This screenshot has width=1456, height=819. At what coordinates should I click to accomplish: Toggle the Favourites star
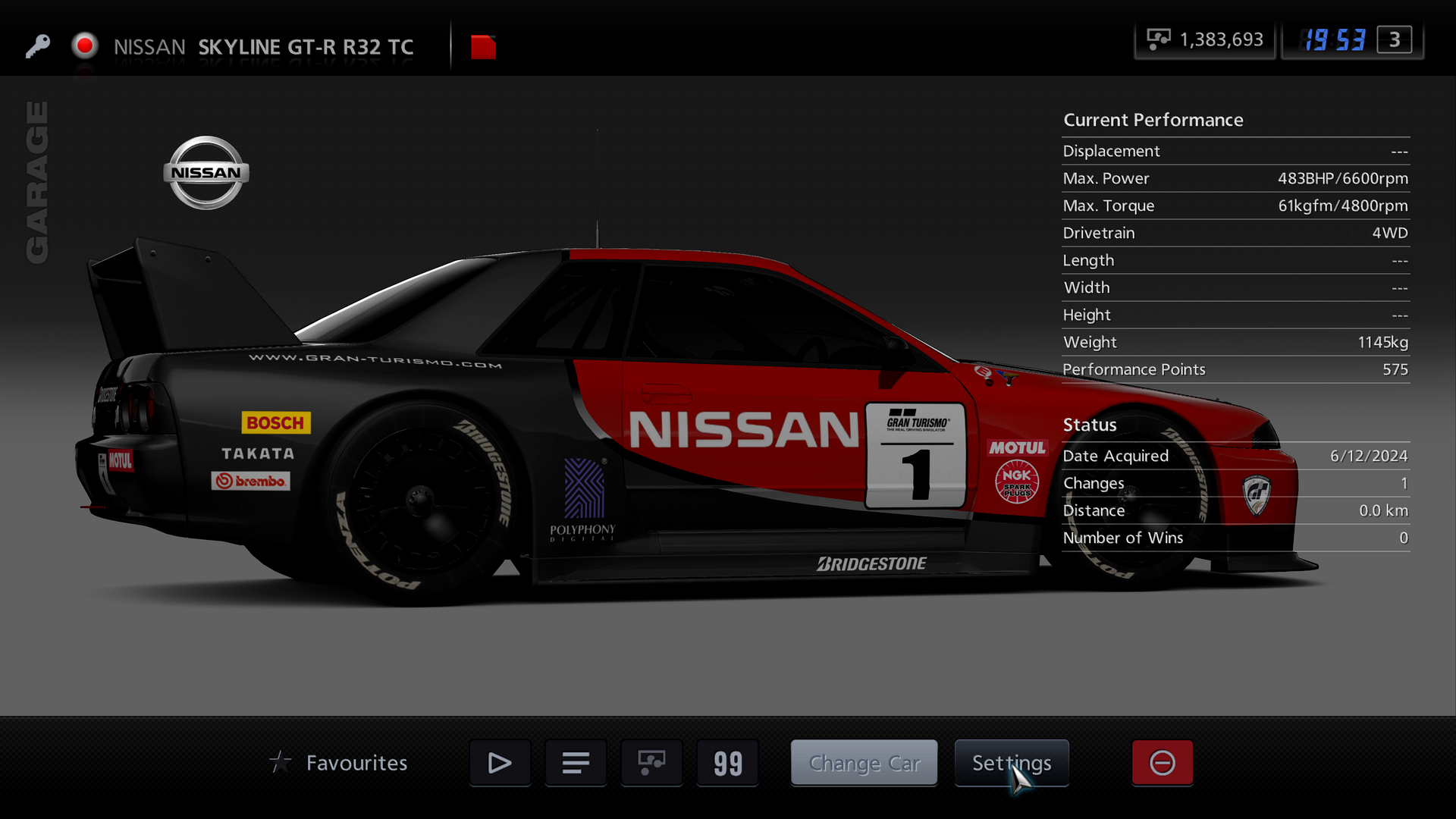pos(281,761)
